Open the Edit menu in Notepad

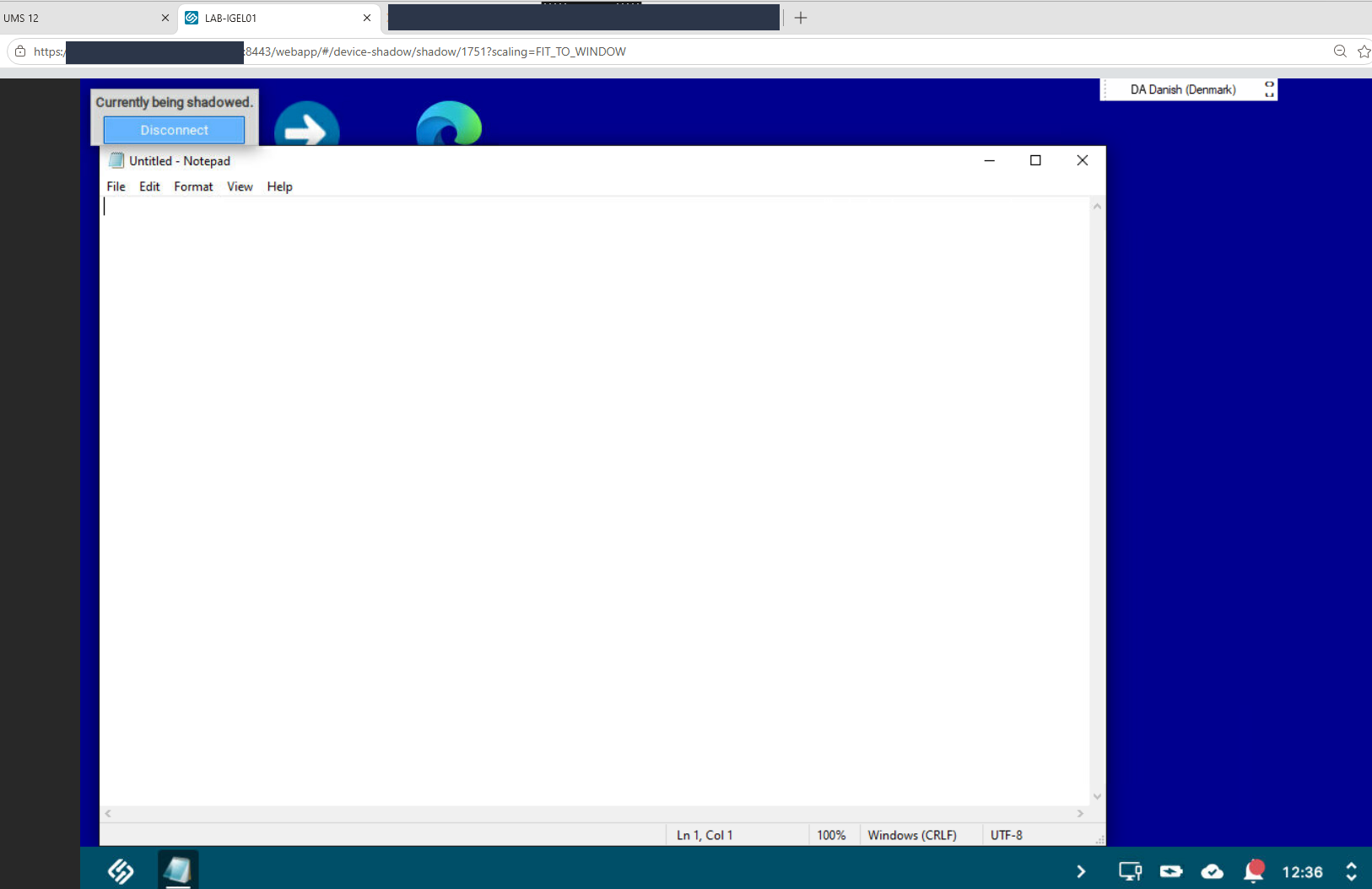coord(149,186)
